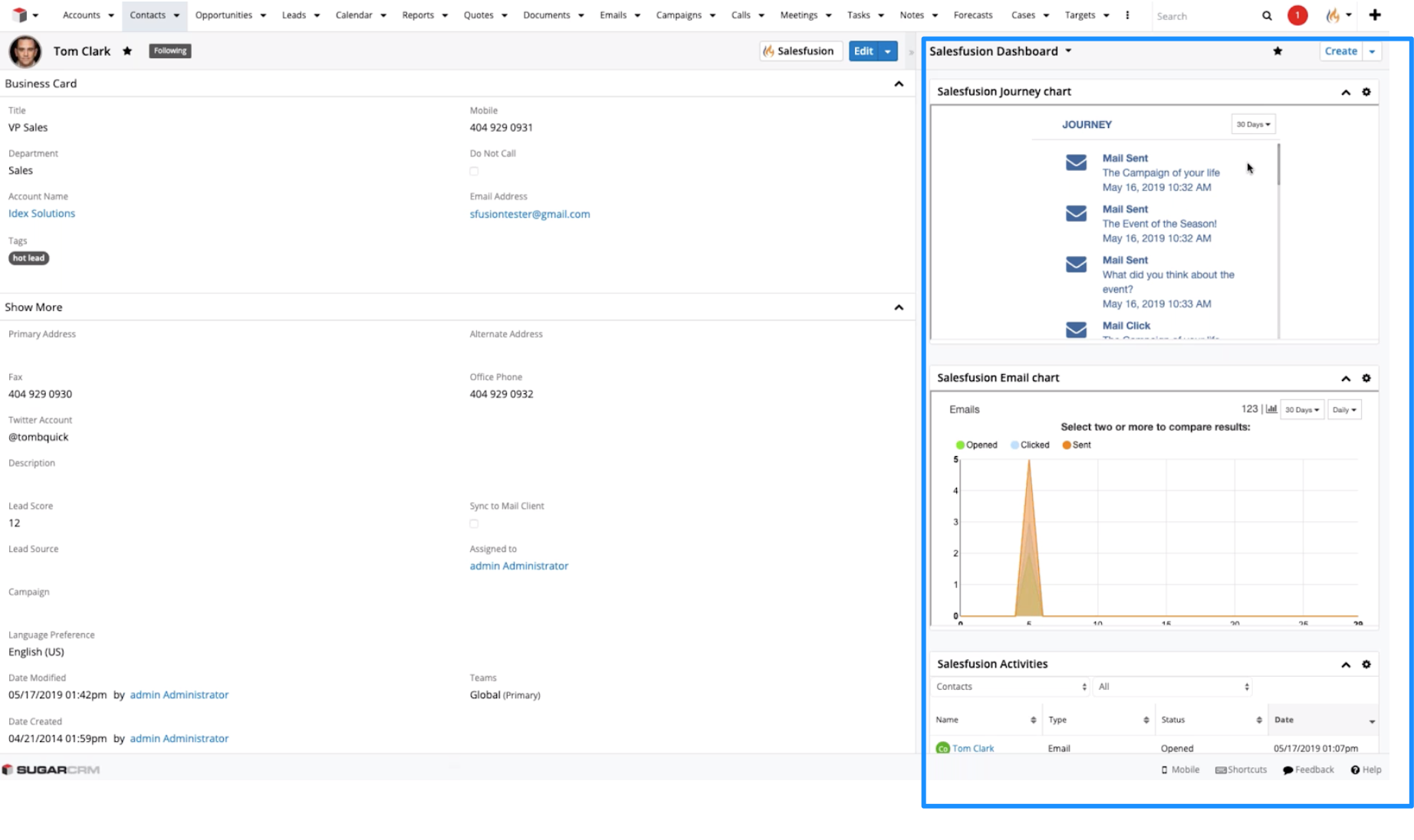Open the Idex Solutions account link
This screenshot has height=840, width=1414.
click(x=41, y=214)
